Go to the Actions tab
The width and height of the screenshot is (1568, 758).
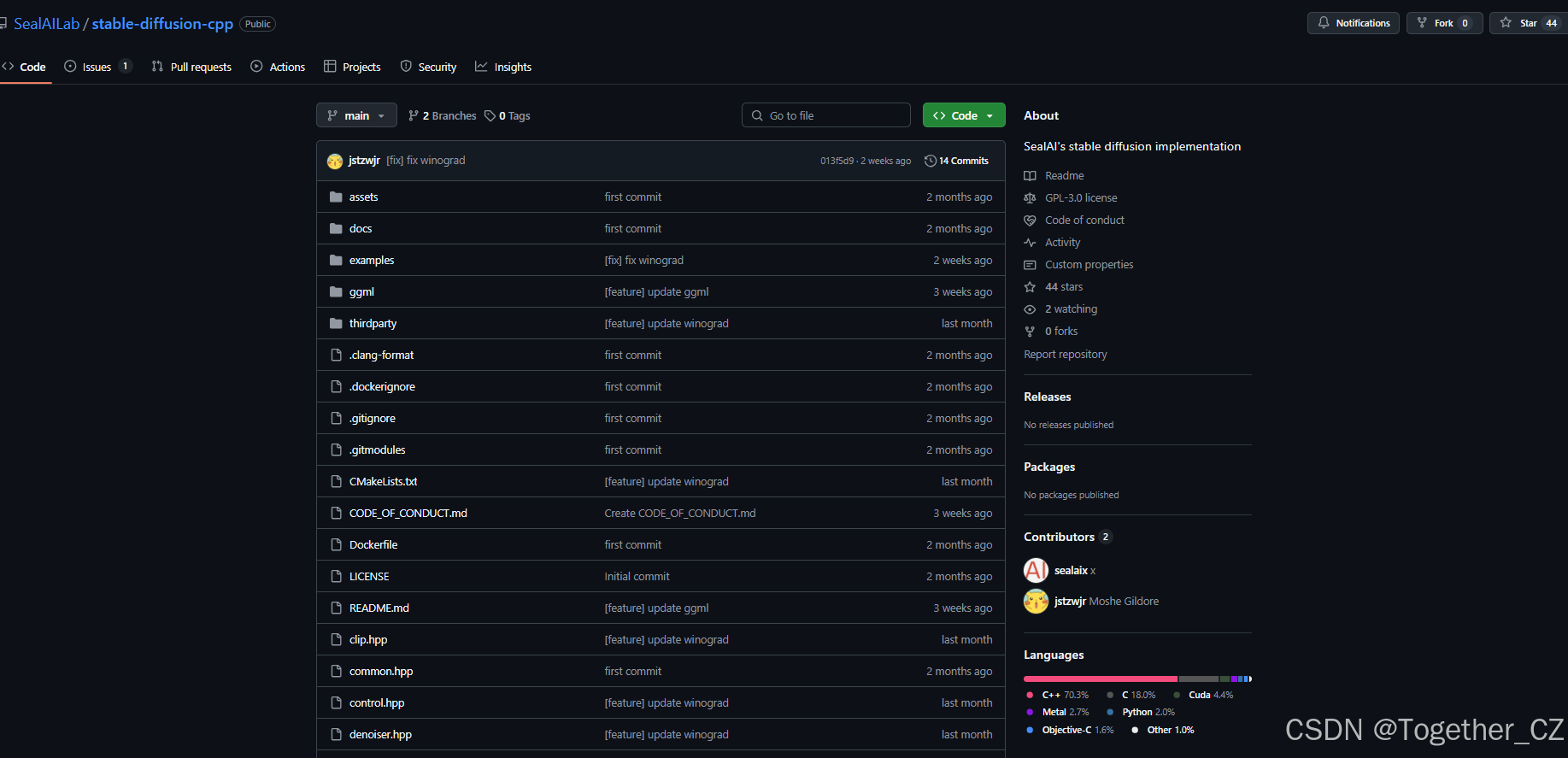click(x=278, y=67)
